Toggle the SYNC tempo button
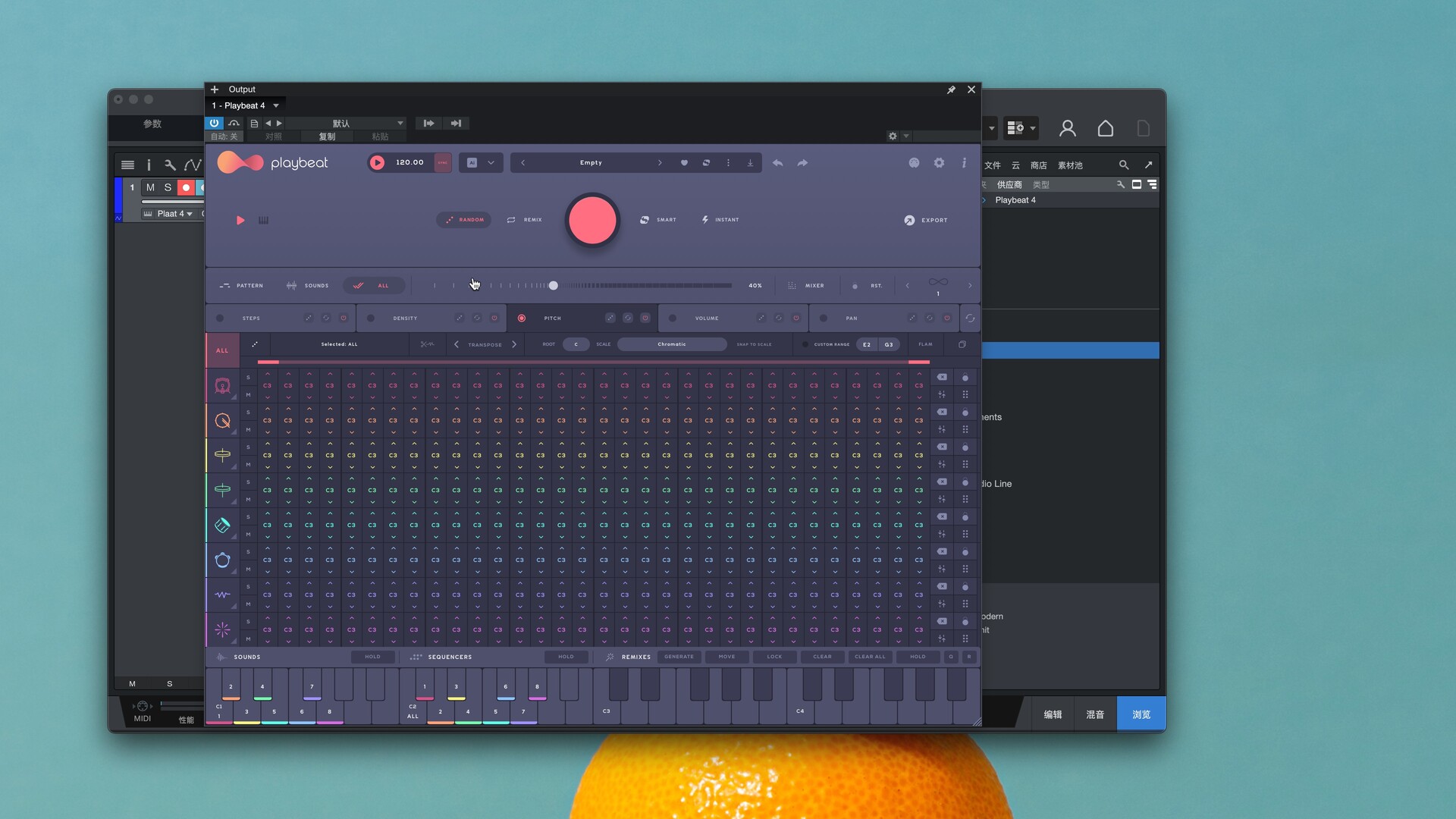Image resolution: width=1456 pixels, height=819 pixels. tap(443, 162)
